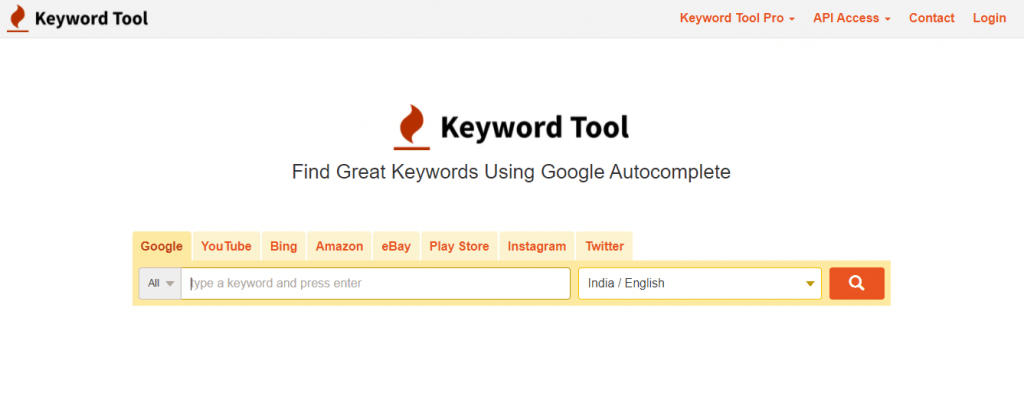
Task: Open the All filter dropdown
Action: (160, 283)
